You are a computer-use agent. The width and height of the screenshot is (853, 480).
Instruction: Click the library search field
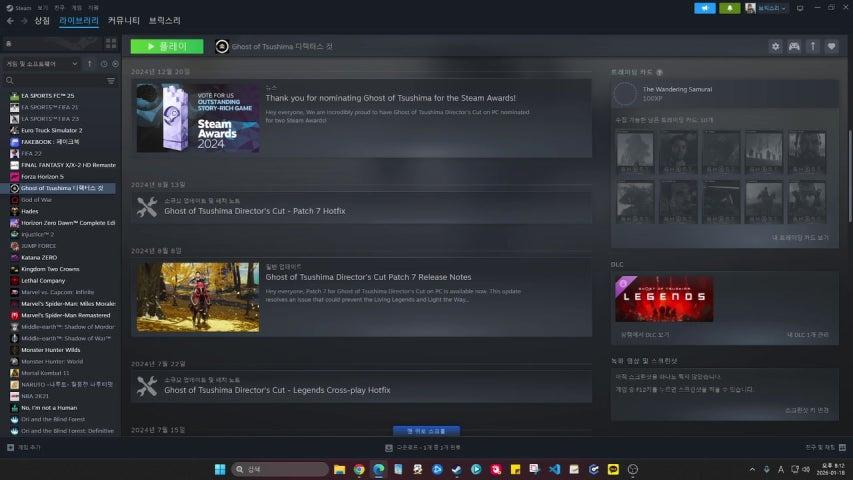(54, 81)
